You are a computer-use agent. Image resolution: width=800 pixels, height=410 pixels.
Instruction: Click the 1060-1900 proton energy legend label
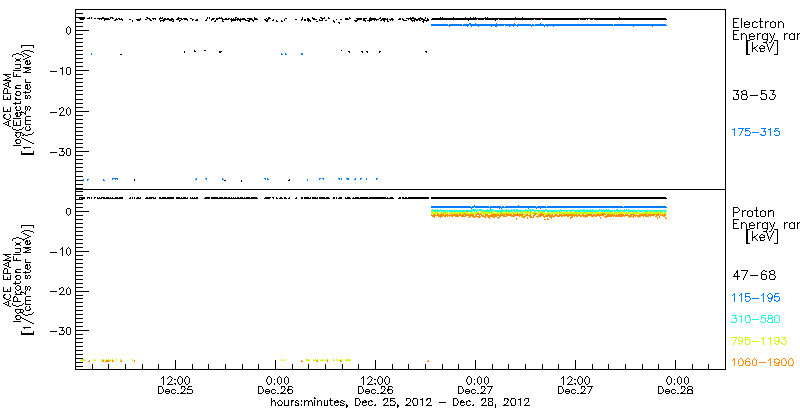762,363
